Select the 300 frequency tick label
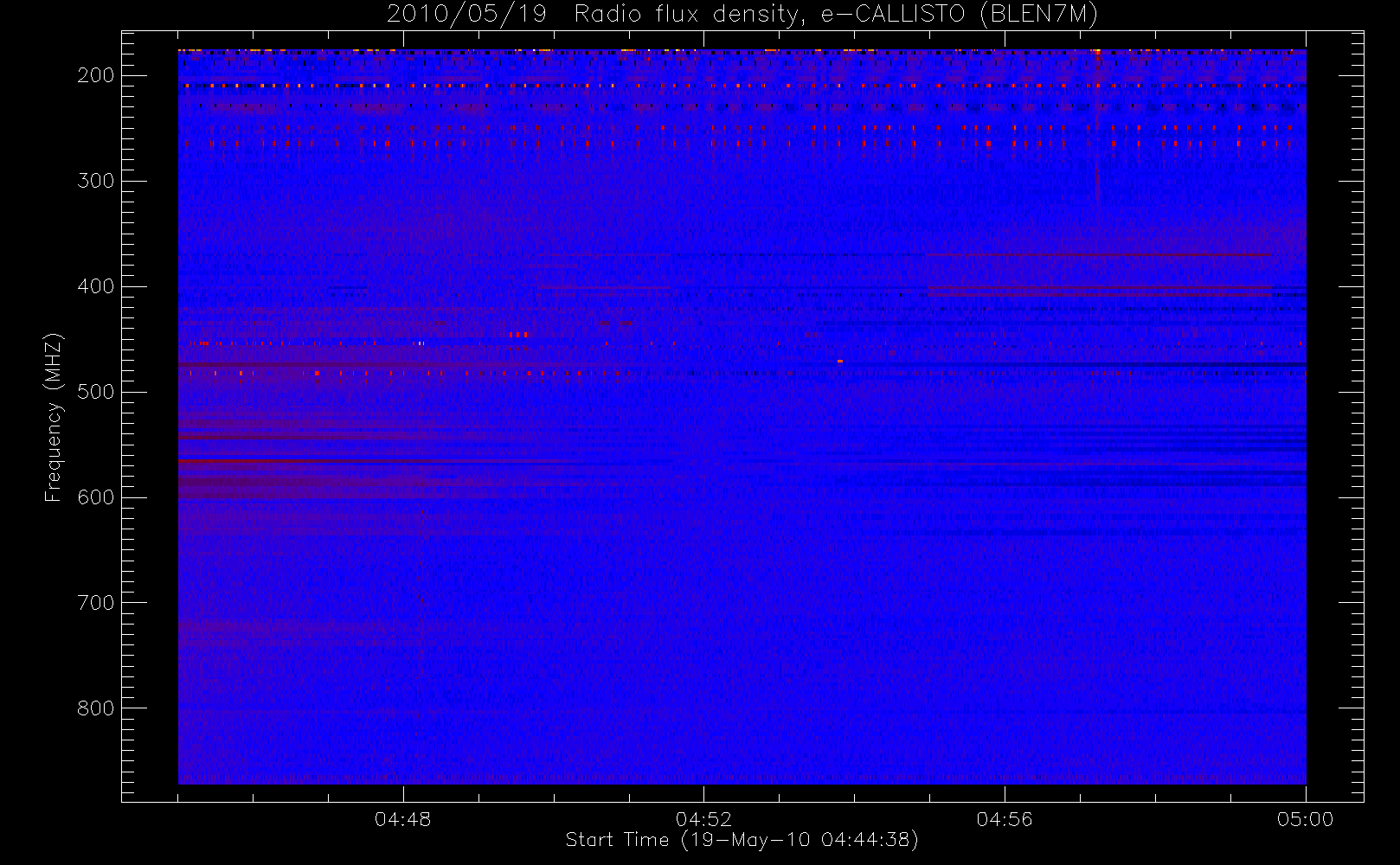1400x865 pixels. [x=95, y=182]
